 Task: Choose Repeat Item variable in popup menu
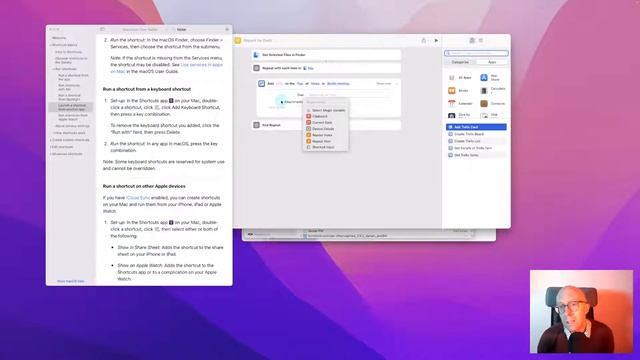pos(325,141)
